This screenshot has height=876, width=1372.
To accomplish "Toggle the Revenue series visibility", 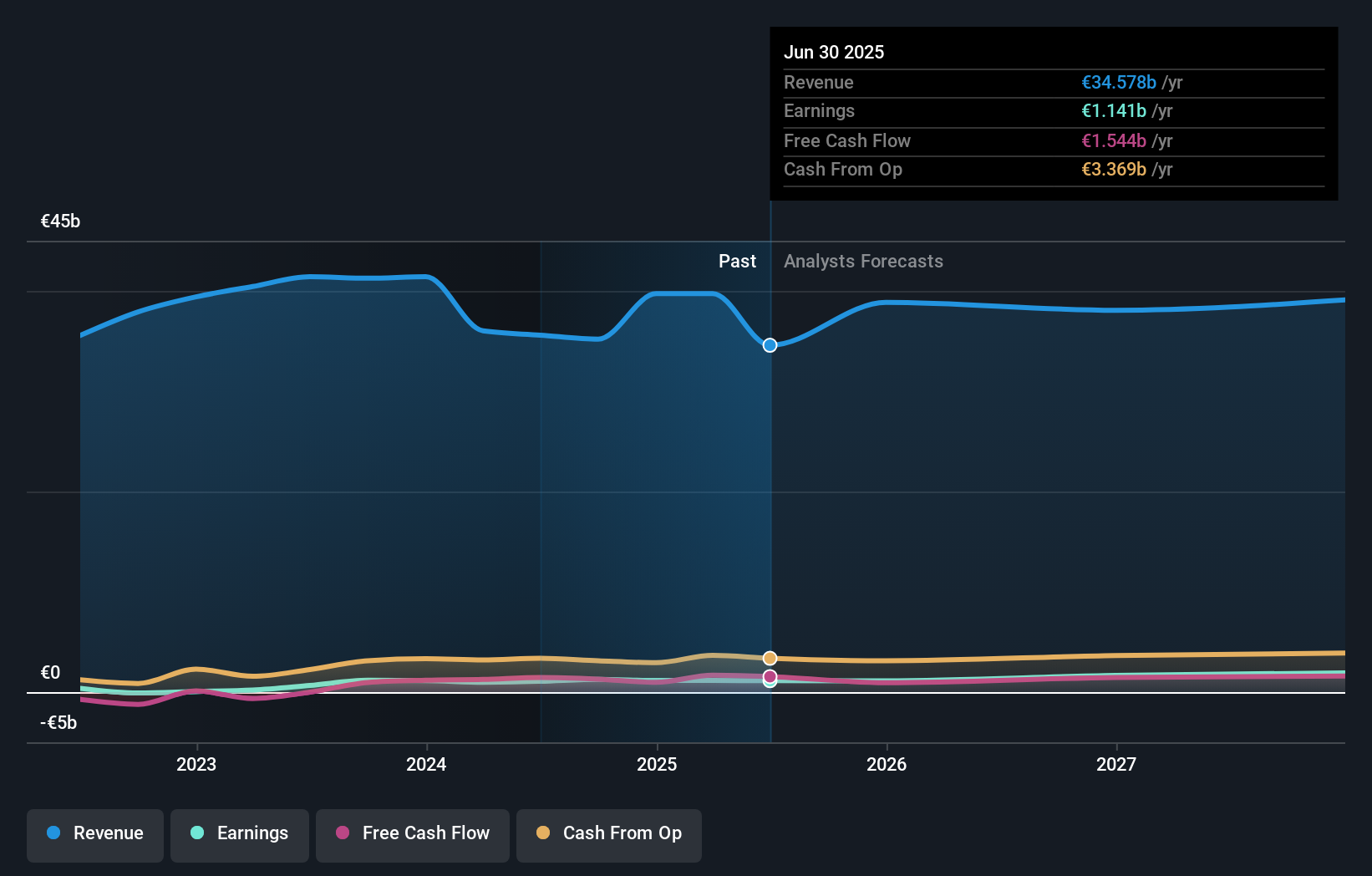I will pyautogui.click(x=94, y=835).
